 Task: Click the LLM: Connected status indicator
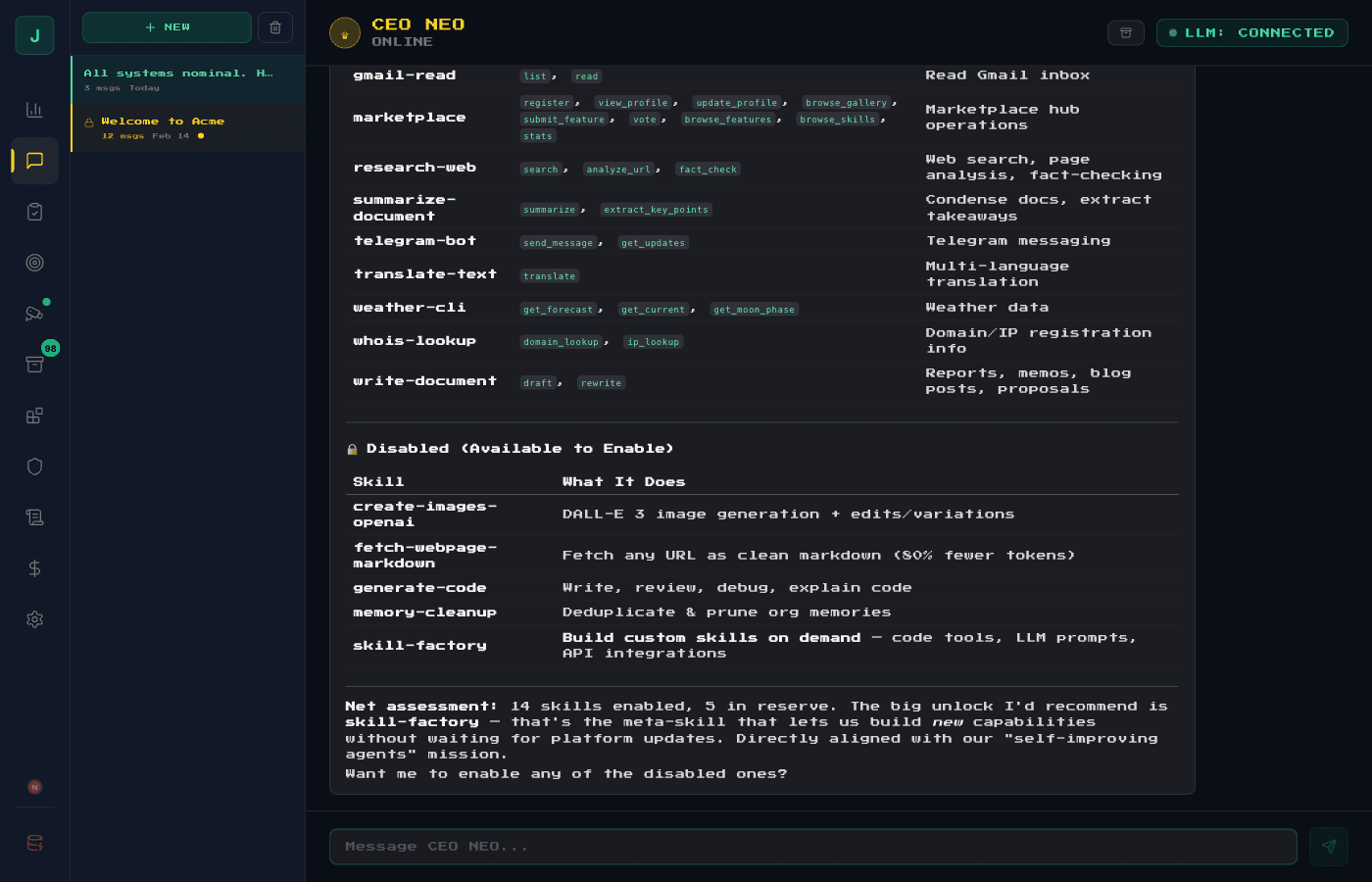(x=1251, y=33)
